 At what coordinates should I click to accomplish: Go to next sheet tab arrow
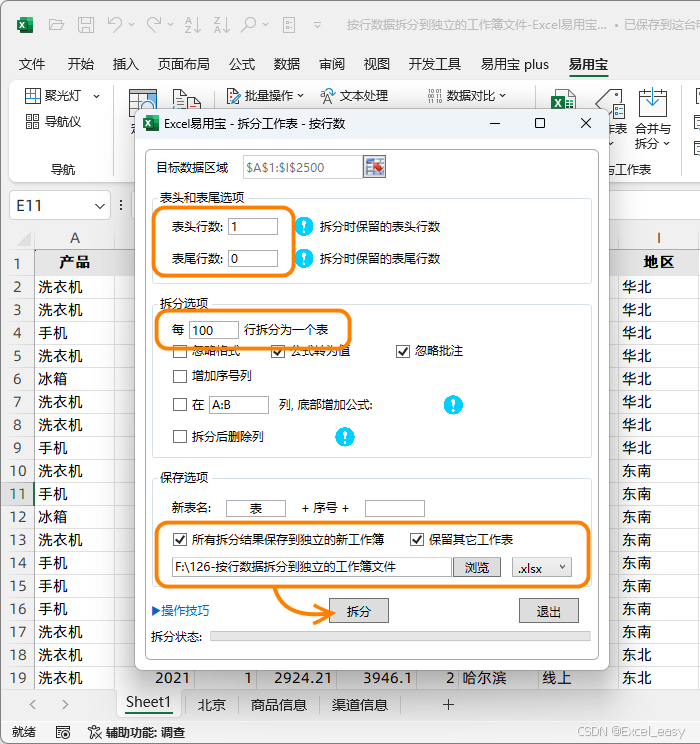pyautogui.click(x=65, y=705)
